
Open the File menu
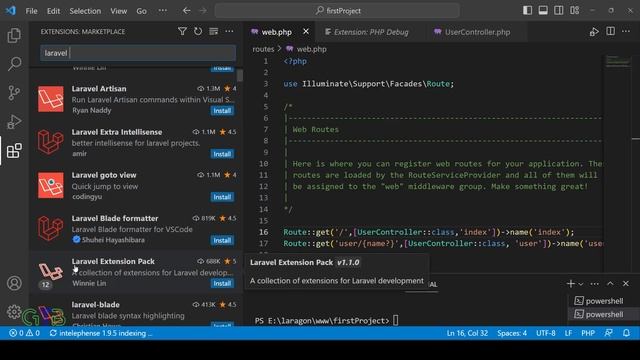pyautogui.click(x=31, y=11)
